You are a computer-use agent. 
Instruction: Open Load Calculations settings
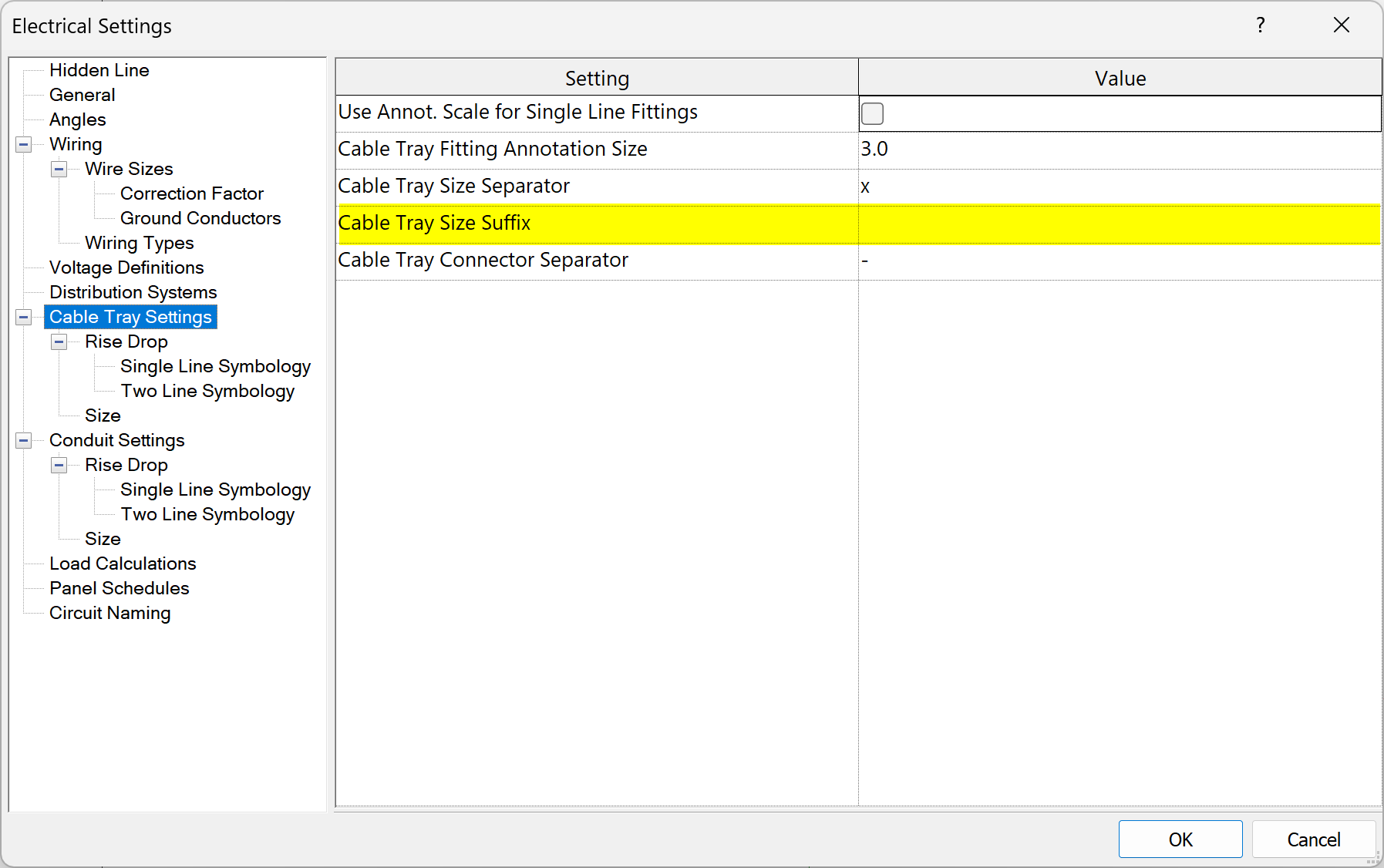123,564
